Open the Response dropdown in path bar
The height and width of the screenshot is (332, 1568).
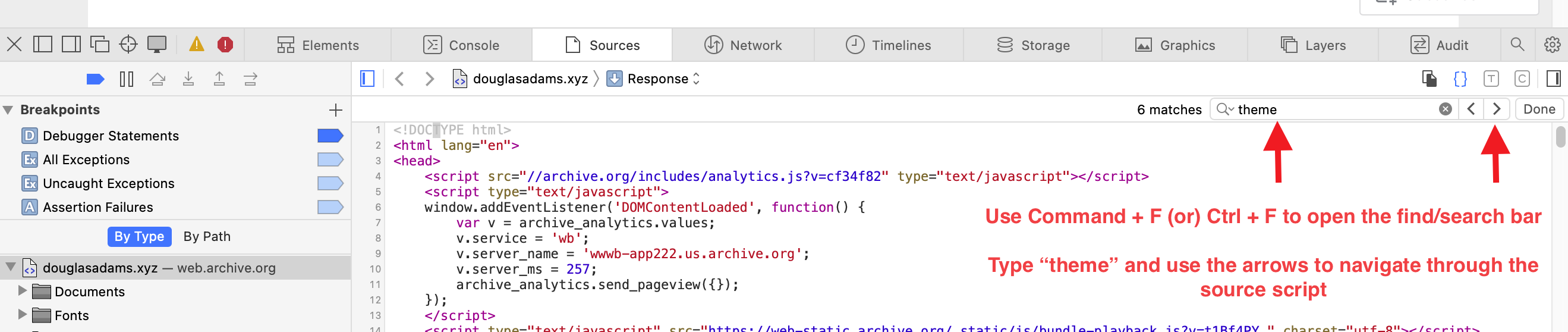656,79
